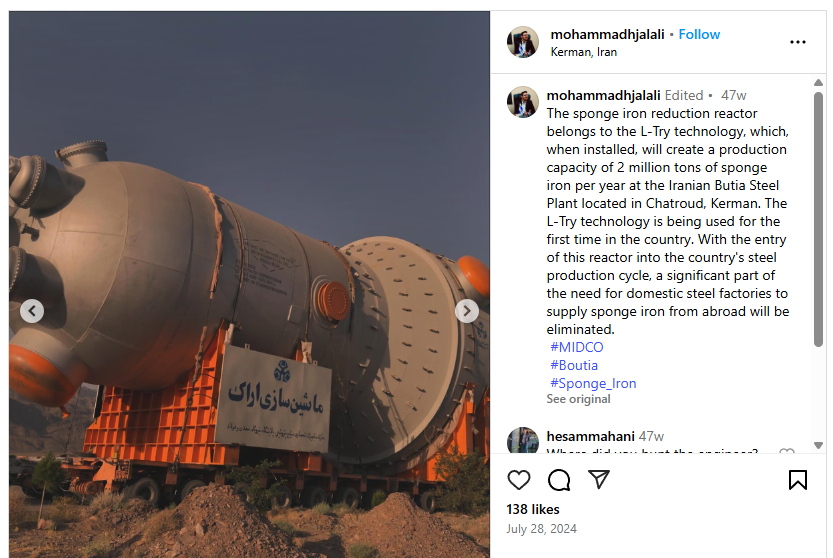
Task: Like the post with the heart icon
Action: [518, 480]
